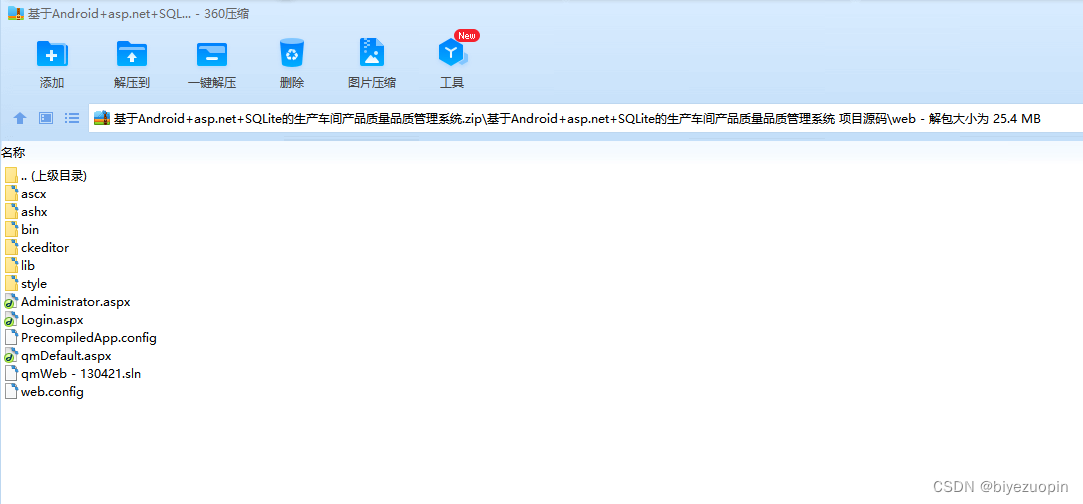
Task: Click the qmWeb - 130421.sln file icon
Action: coord(11,374)
